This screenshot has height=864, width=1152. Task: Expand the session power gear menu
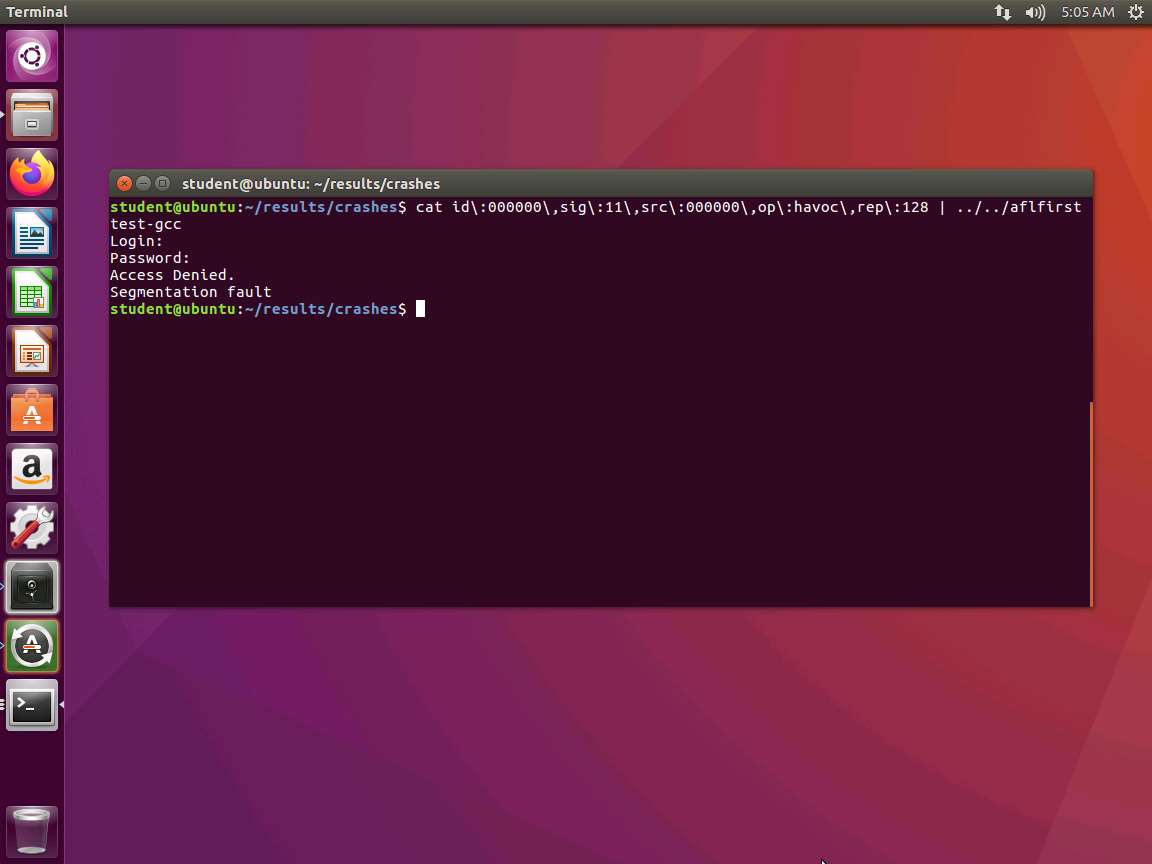[1135, 12]
